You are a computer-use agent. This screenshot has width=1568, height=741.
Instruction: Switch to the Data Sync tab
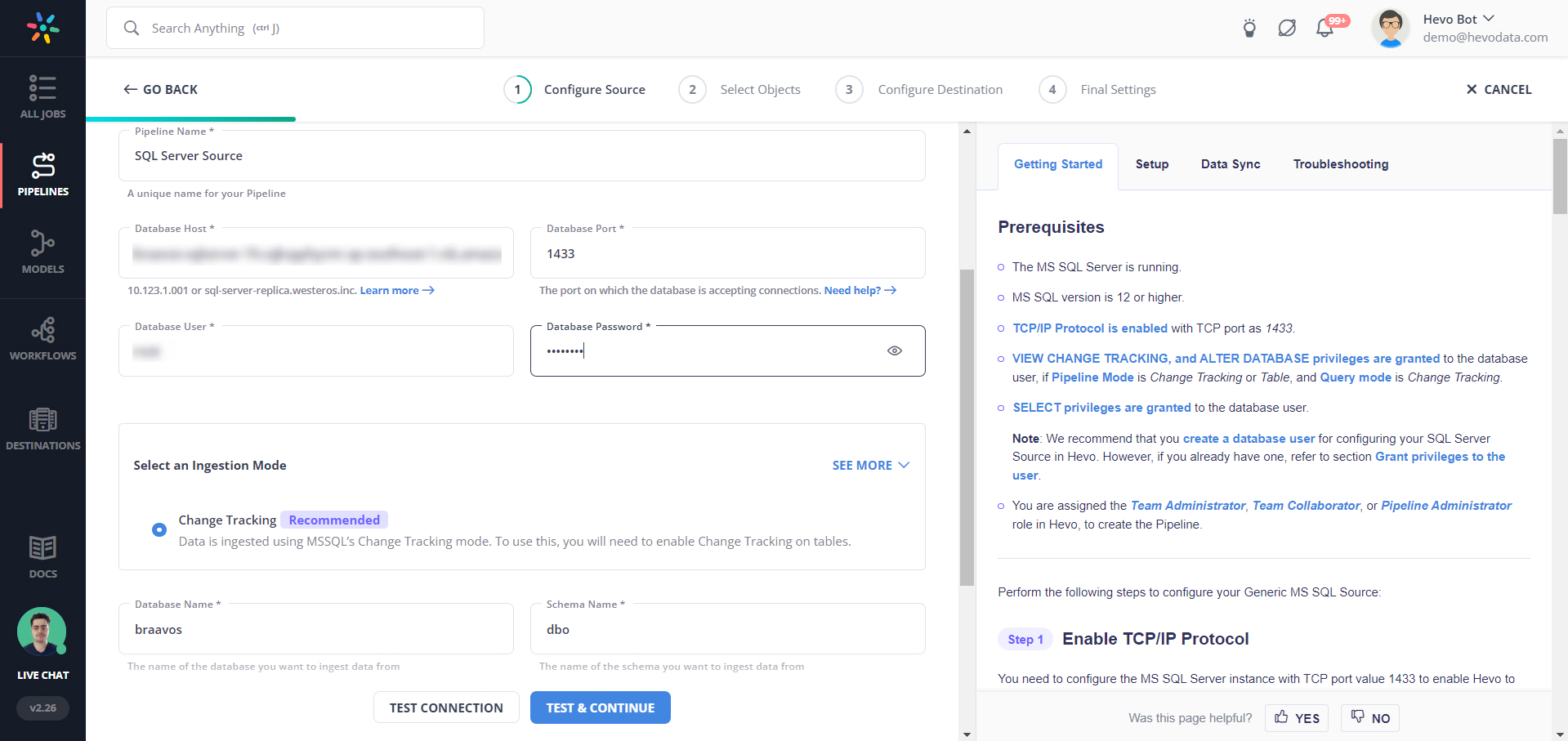1231,164
